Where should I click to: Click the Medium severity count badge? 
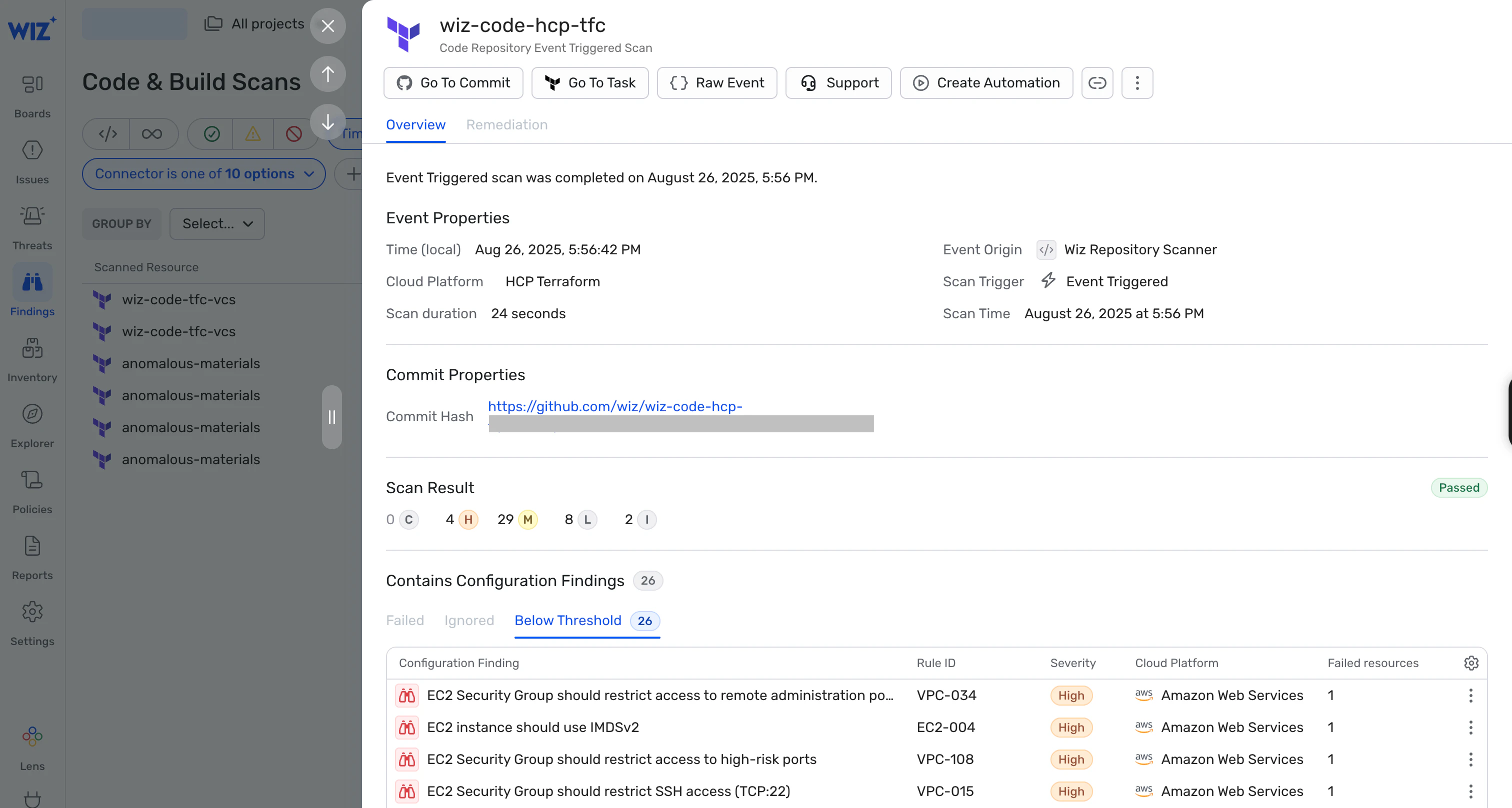click(x=527, y=519)
